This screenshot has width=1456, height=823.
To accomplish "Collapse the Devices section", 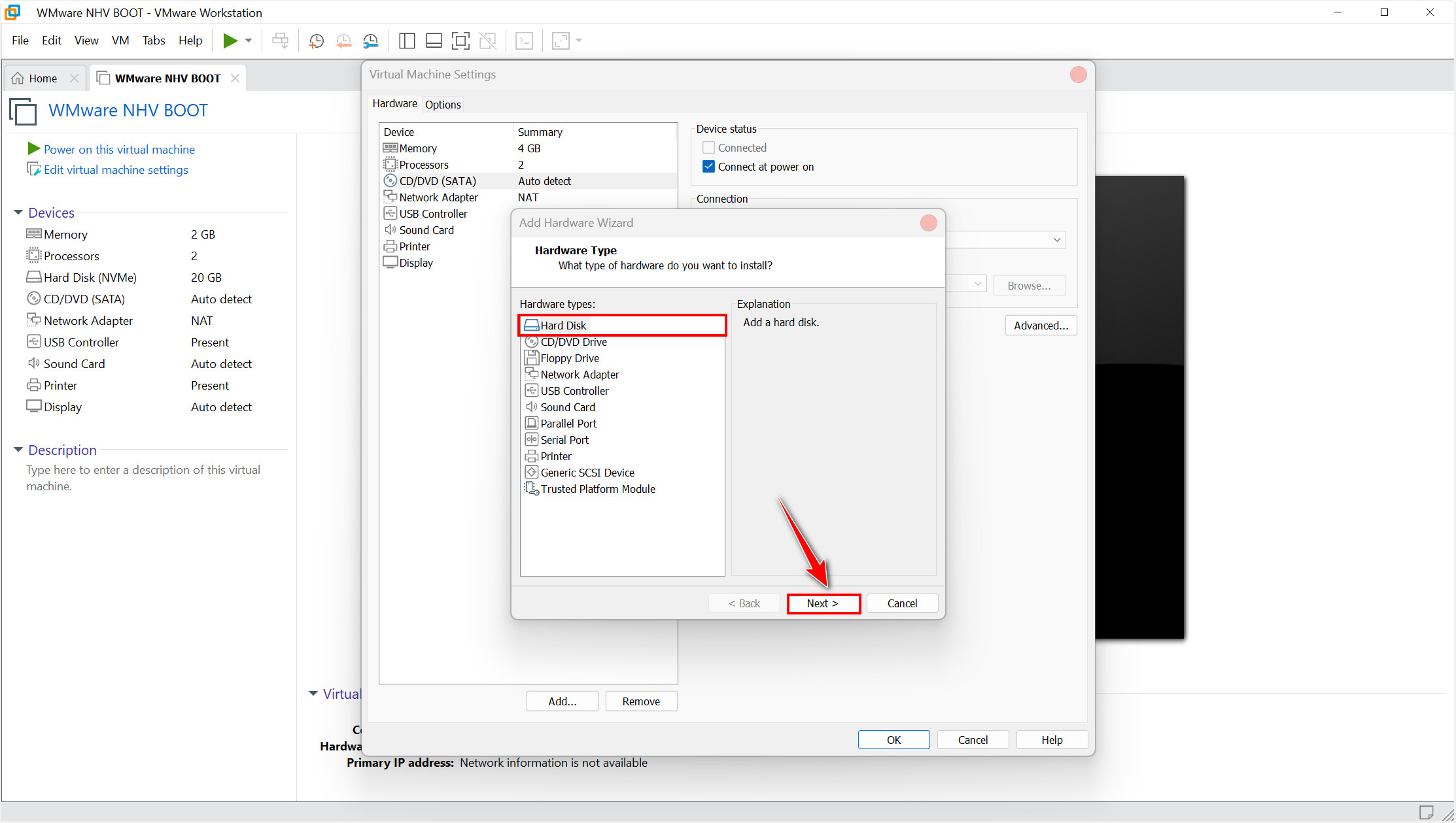I will pos(18,212).
